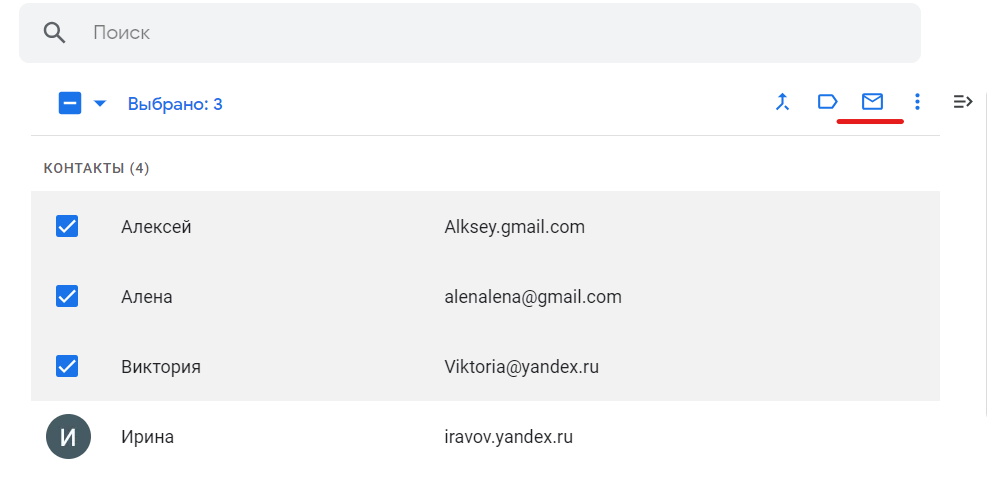Click email Viktoria@yandex.ru
Screen dimensions: 987x493
521,367
